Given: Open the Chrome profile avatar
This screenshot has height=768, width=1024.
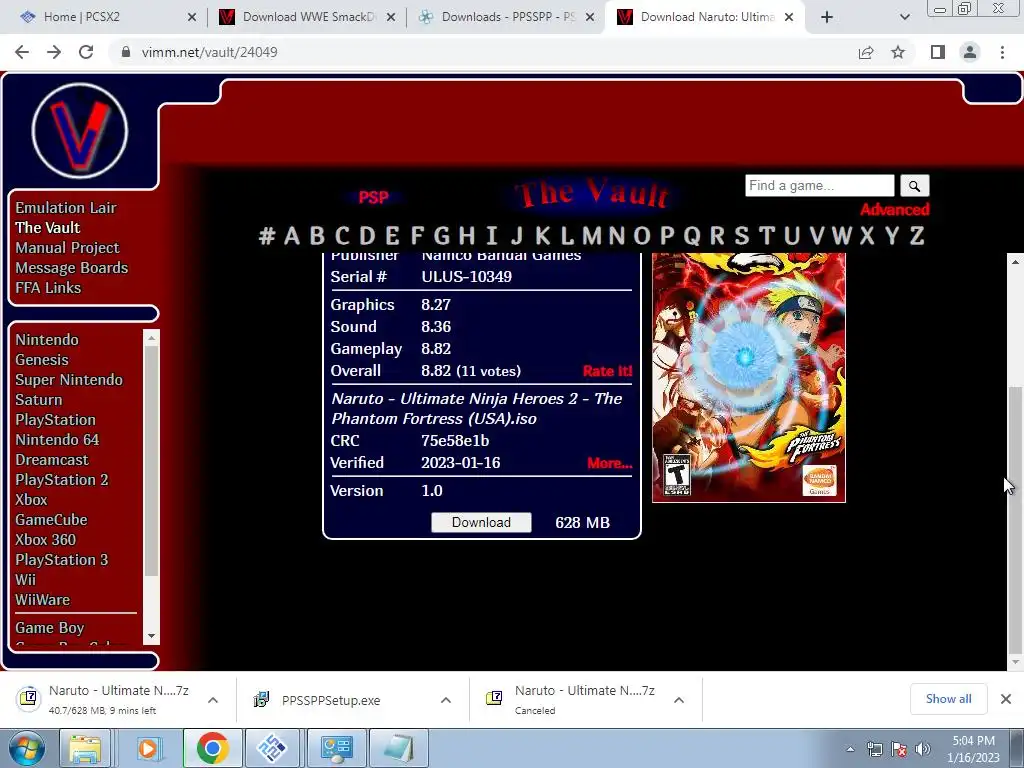Looking at the screenshot, I should (x=970, y=52).
